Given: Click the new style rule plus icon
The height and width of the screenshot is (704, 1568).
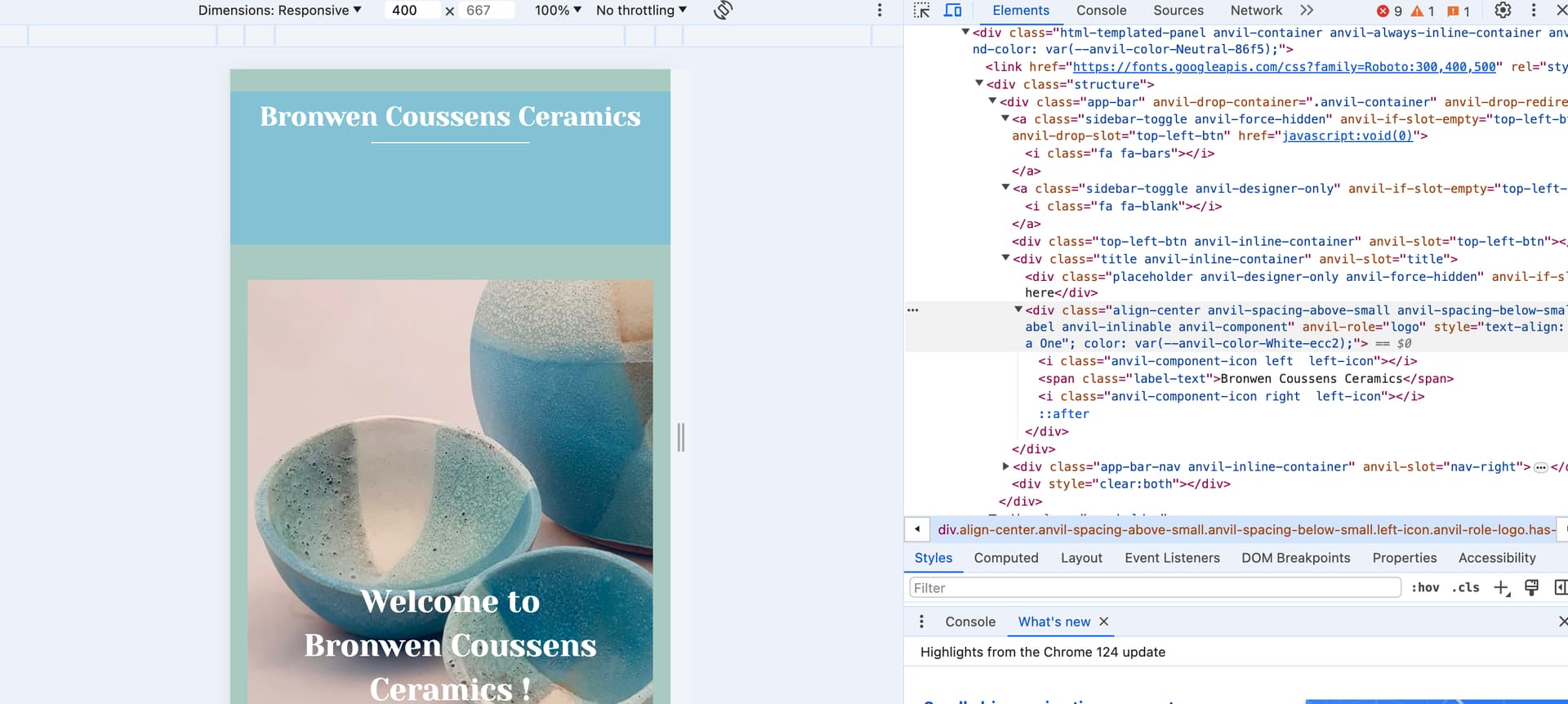Looking at the screenshot, I should point(1501,588).
